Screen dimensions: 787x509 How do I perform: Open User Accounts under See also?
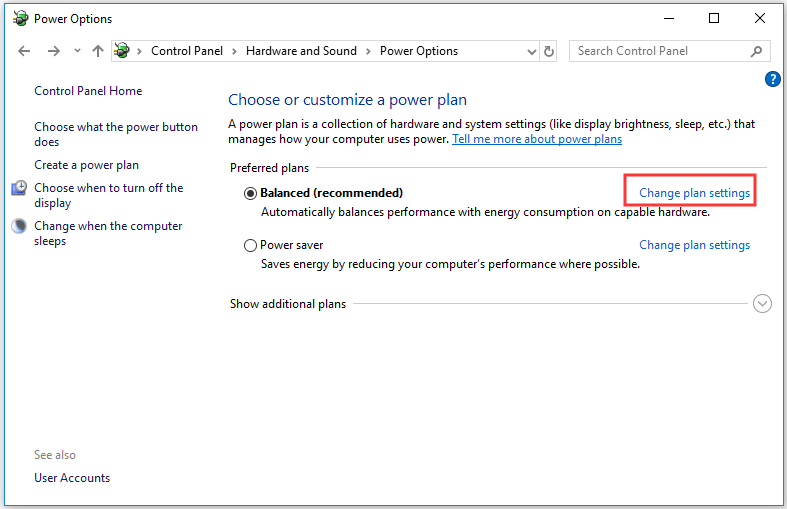[x=72, y=478]
